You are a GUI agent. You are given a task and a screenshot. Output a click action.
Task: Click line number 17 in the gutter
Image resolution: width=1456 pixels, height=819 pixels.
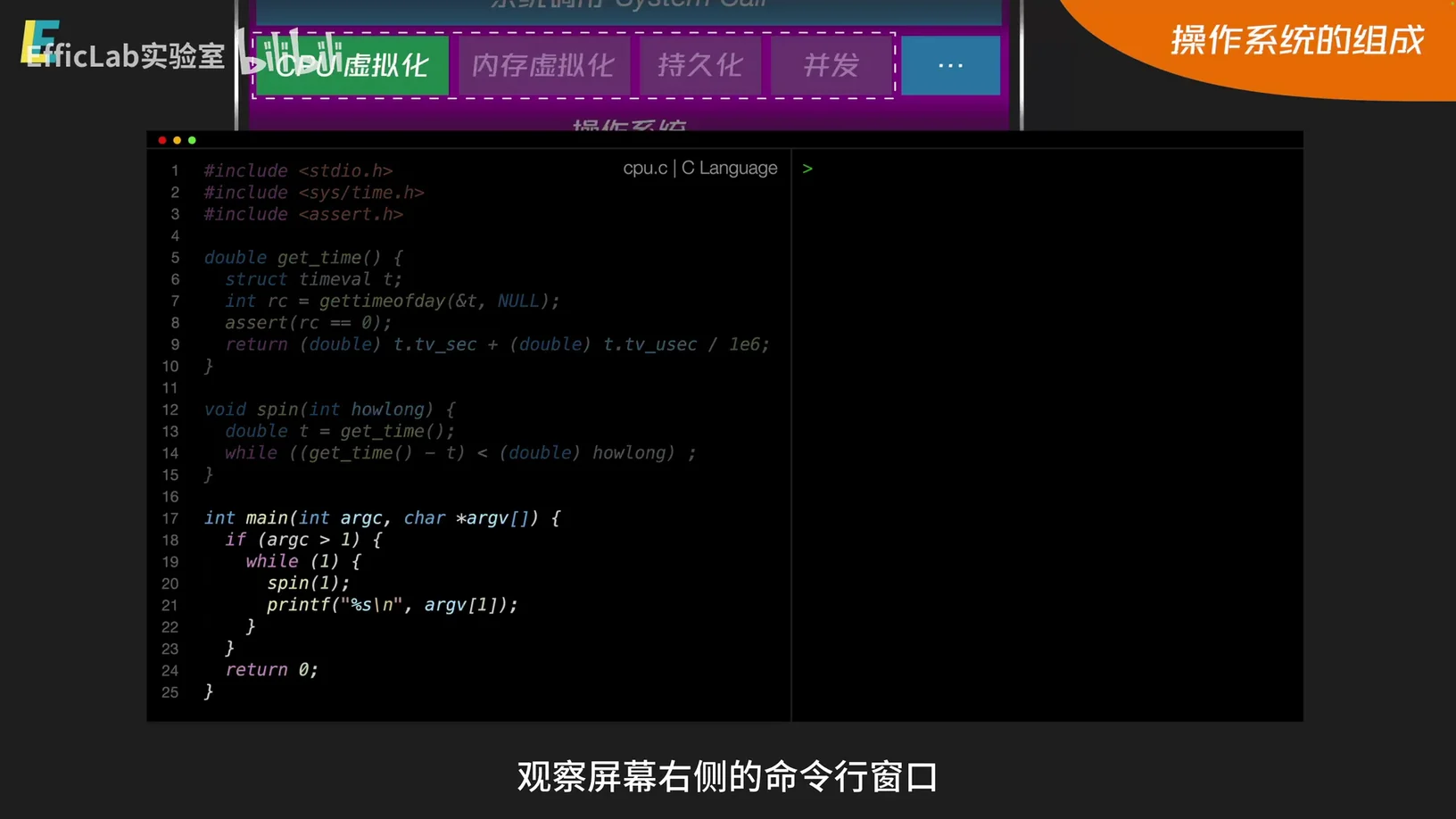point(170,518)
